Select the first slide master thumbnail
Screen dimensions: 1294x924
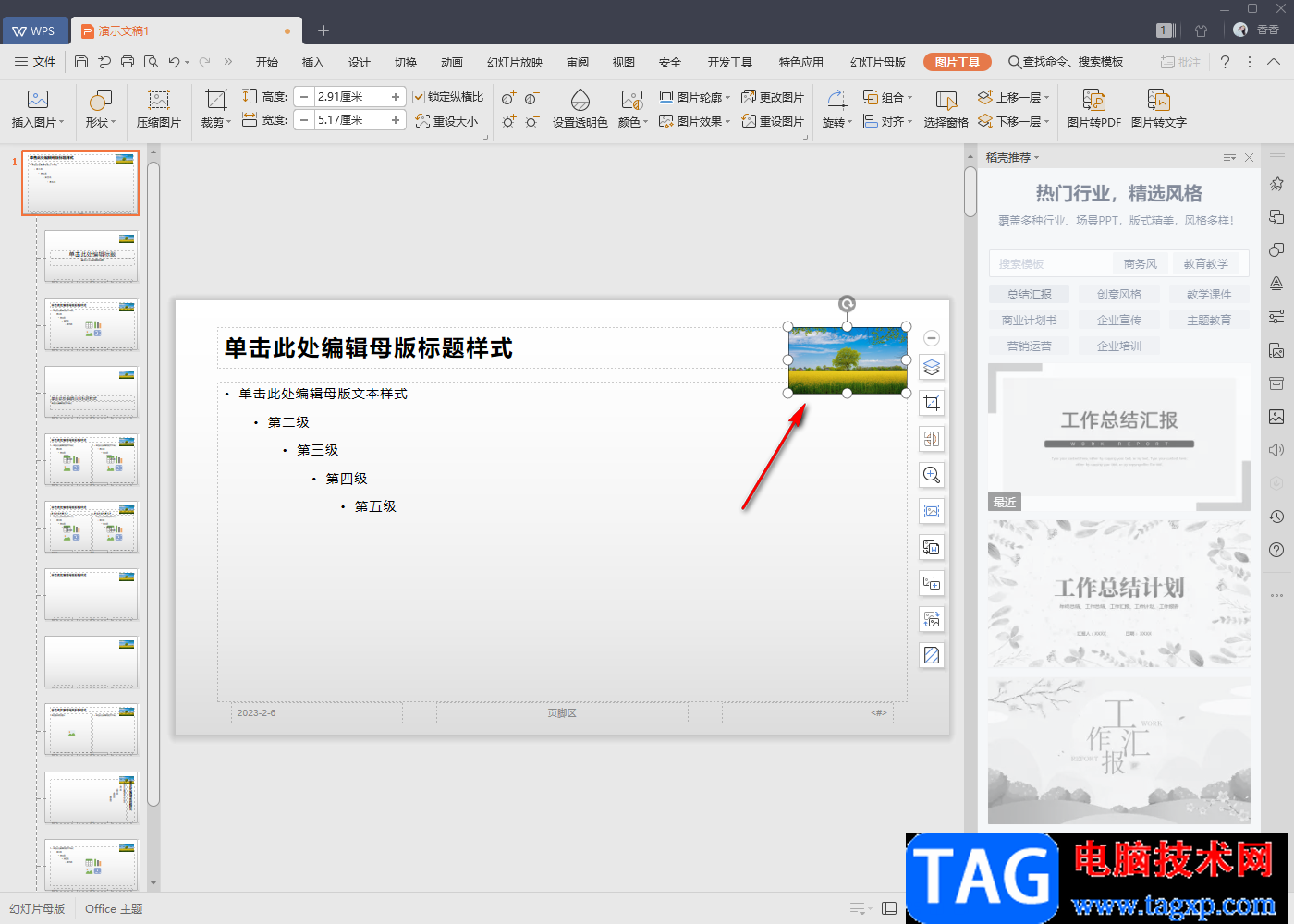(x=80, y=183)
